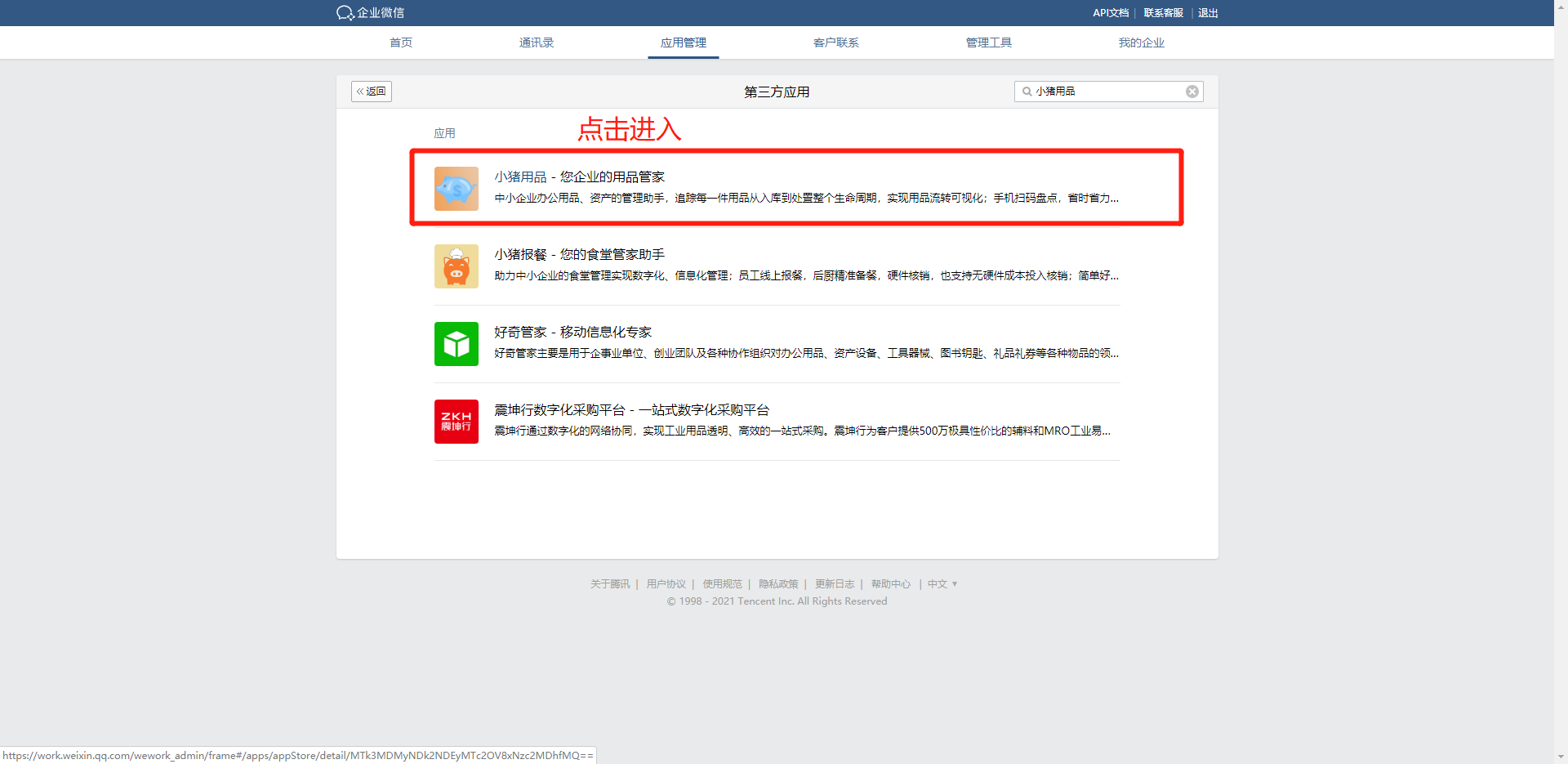Go to the 首页 tab

(401, 42)
